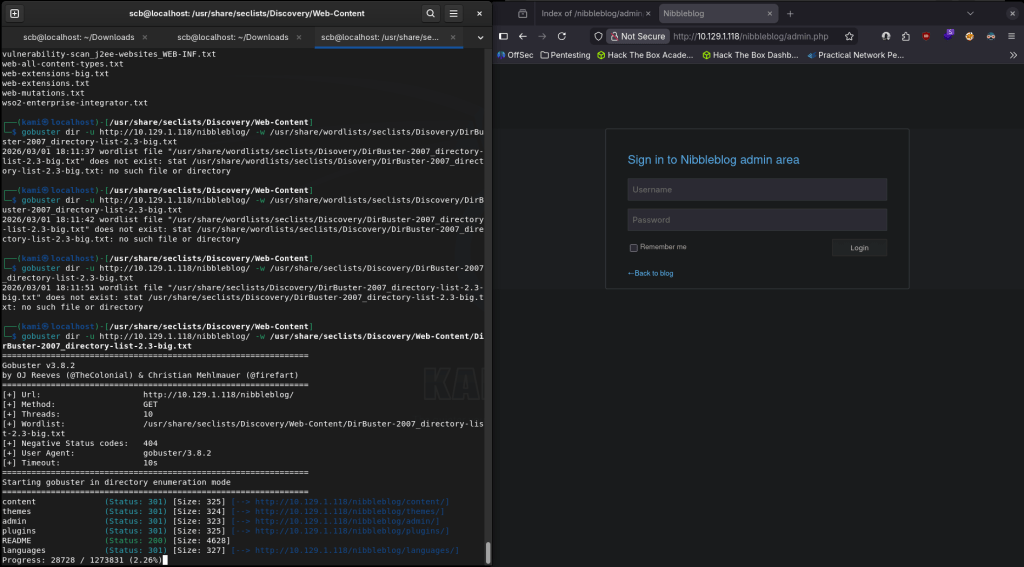The width and height of the screenshot is (1024, 567).
Task: Open the list all tabs dropdown in Firefox
Action: pyautogui.click(x=969, y=13)
